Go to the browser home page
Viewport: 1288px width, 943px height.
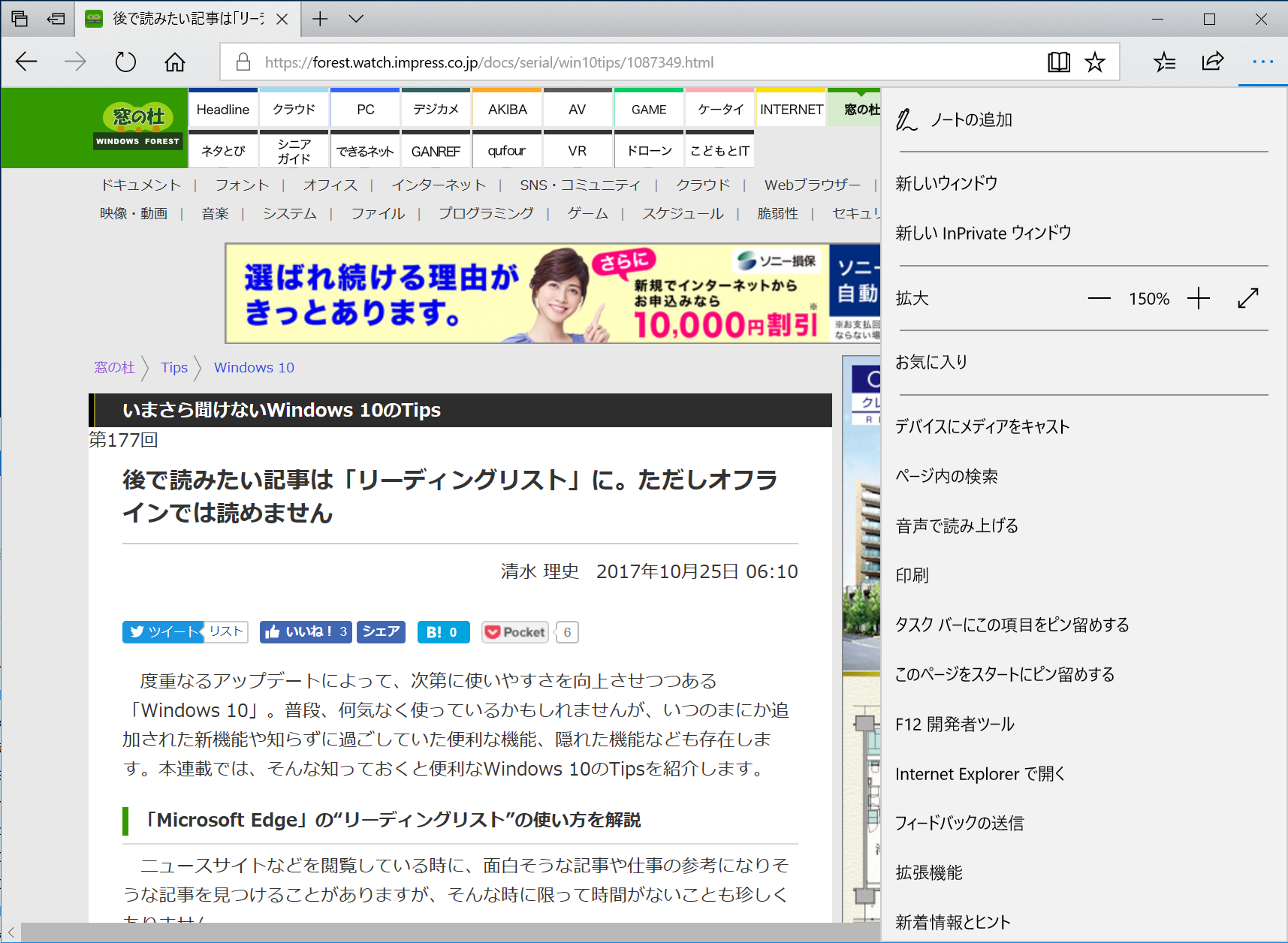[175, 62]
